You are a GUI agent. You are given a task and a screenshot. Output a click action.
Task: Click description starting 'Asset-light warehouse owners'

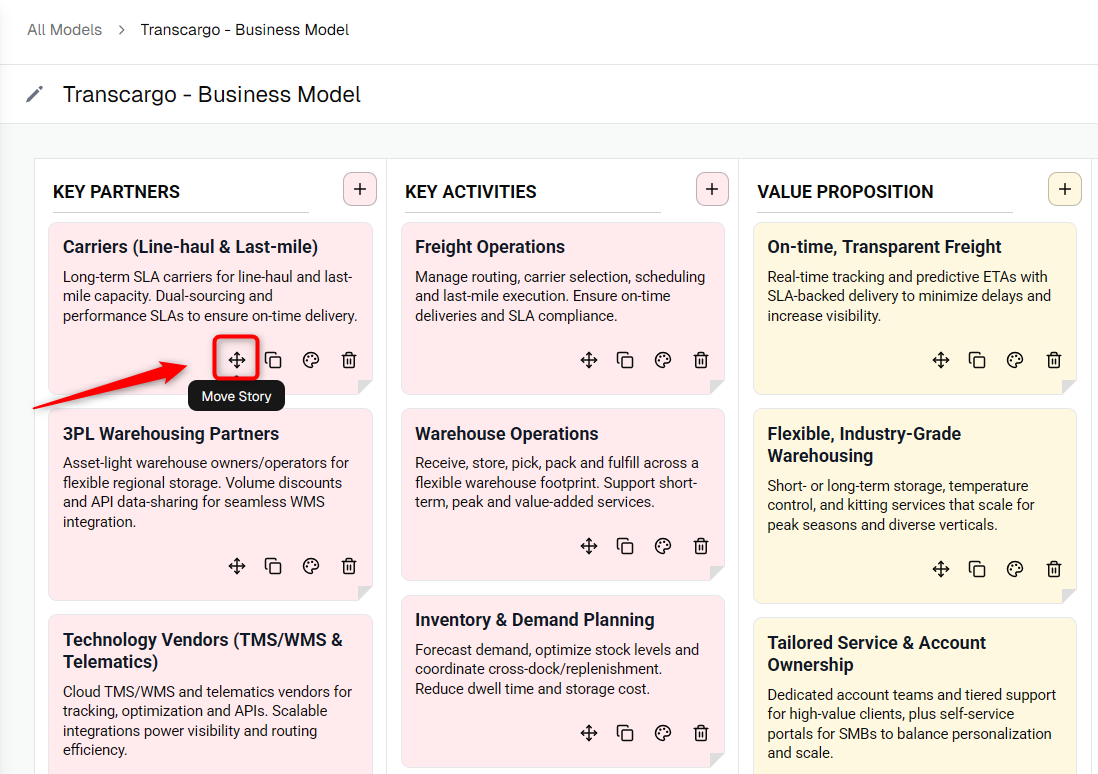tap(206, 492)
